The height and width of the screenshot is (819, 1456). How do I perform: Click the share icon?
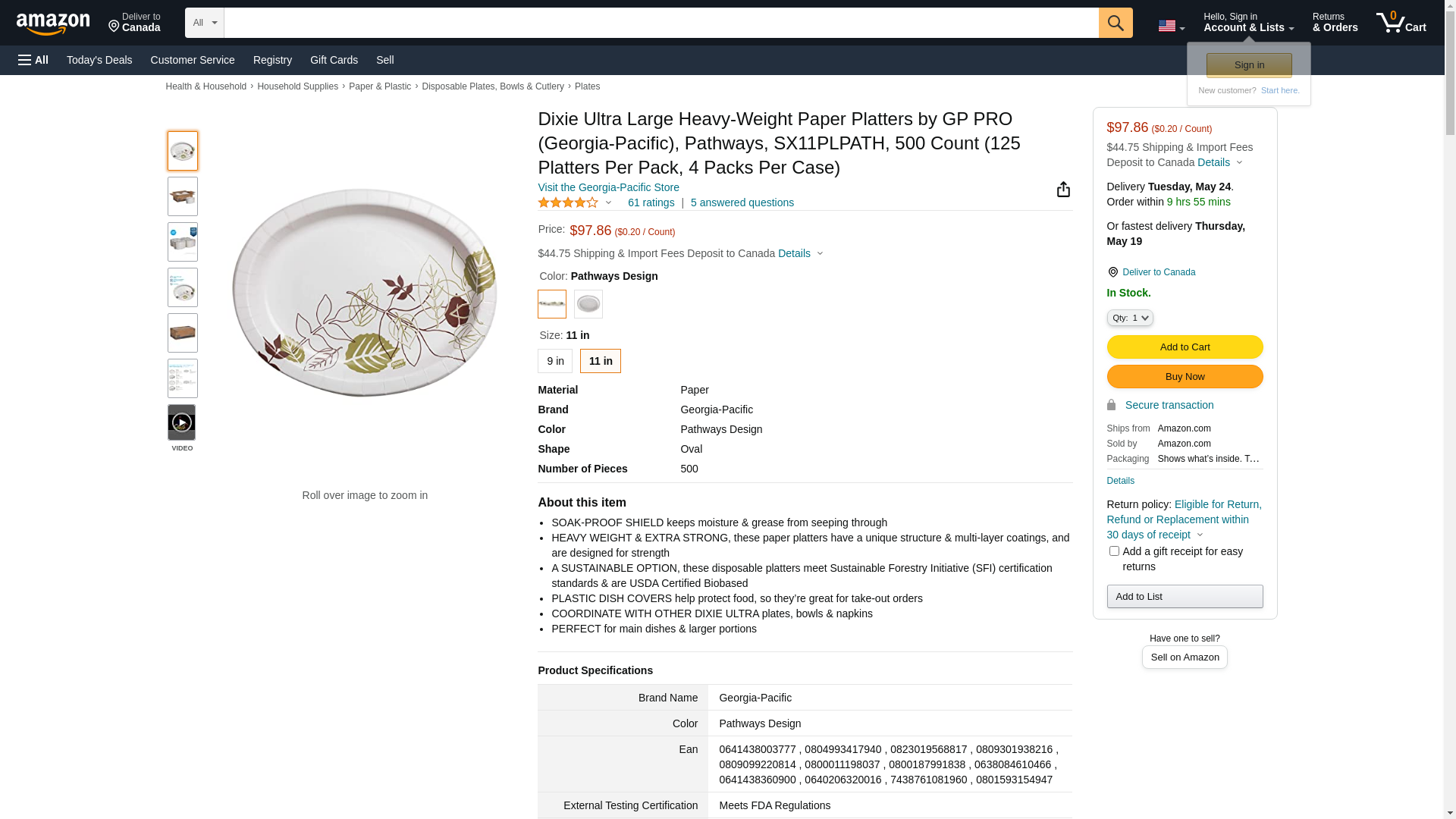click(1063, 190)
